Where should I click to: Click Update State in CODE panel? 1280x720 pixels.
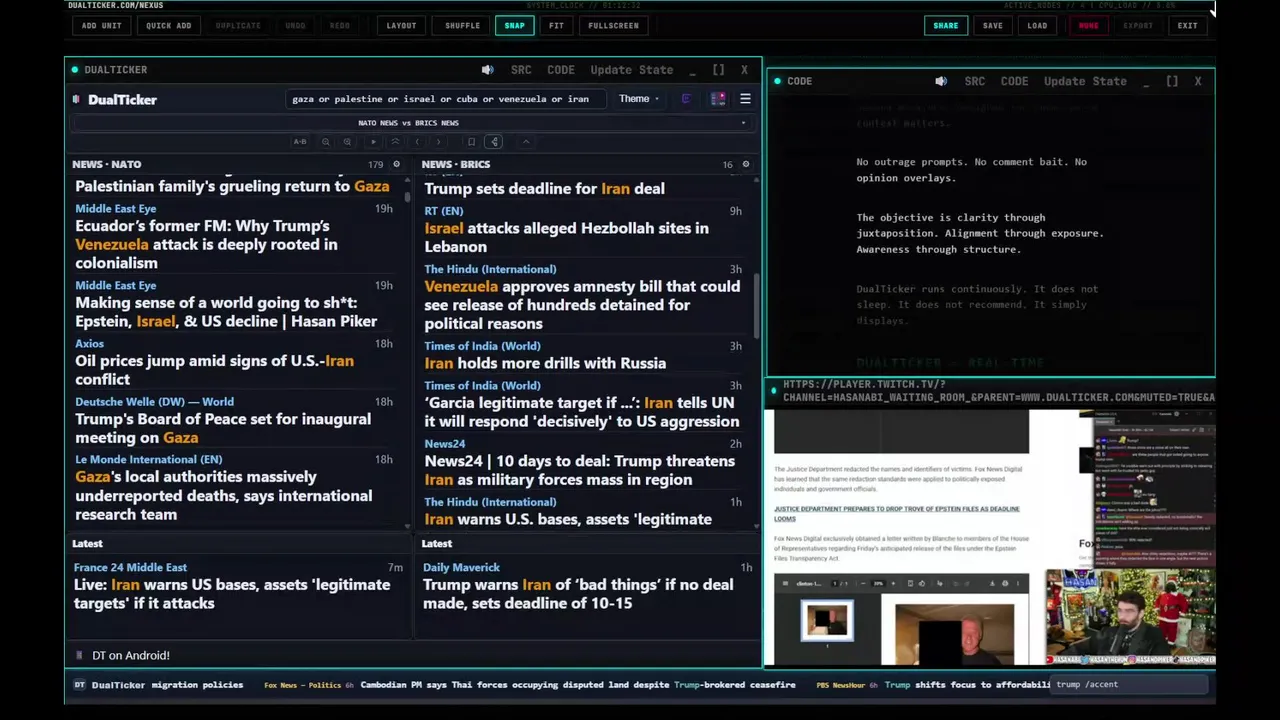point(1085,81)
